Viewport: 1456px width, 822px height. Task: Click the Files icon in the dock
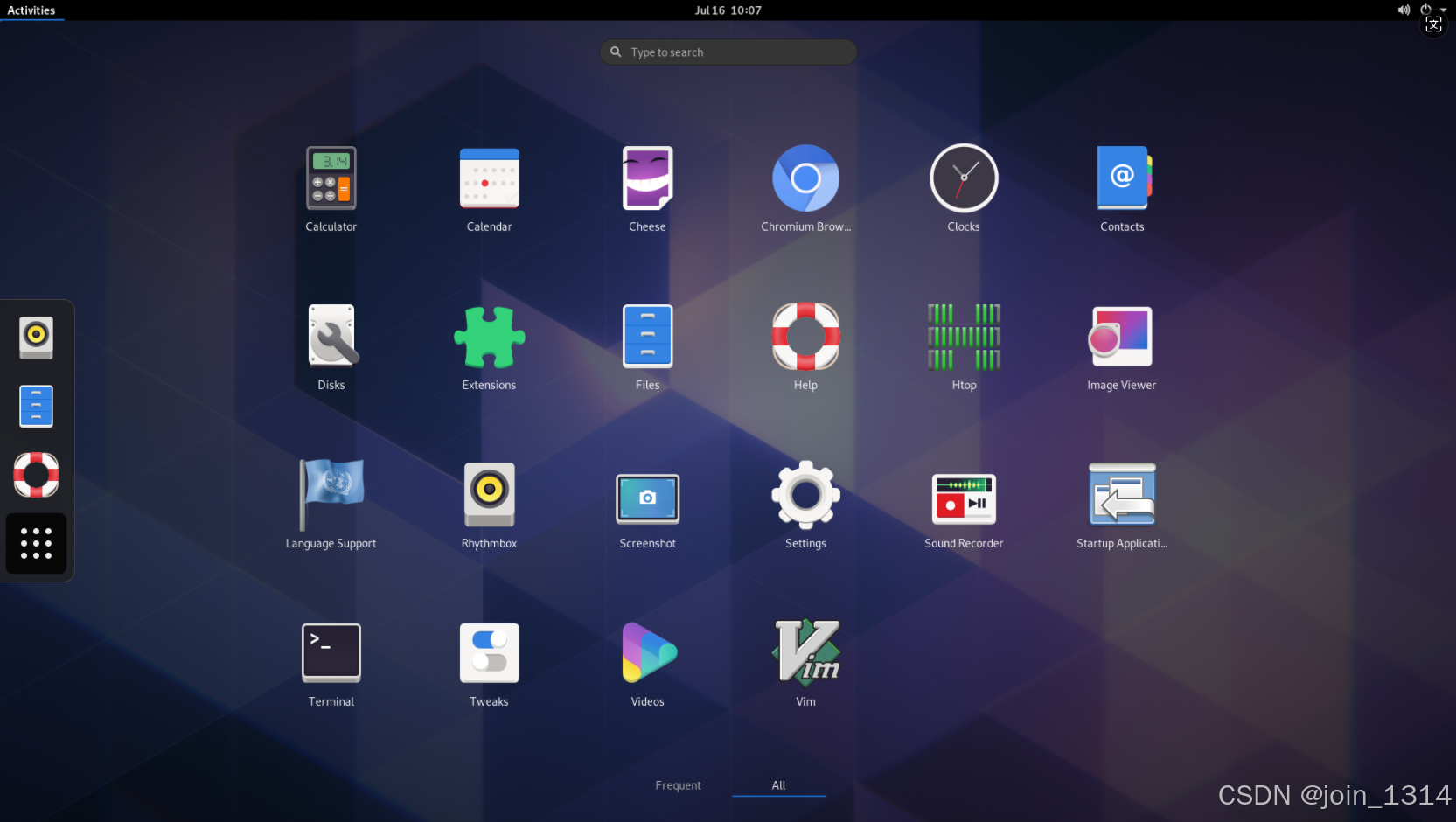coord(36,407)
